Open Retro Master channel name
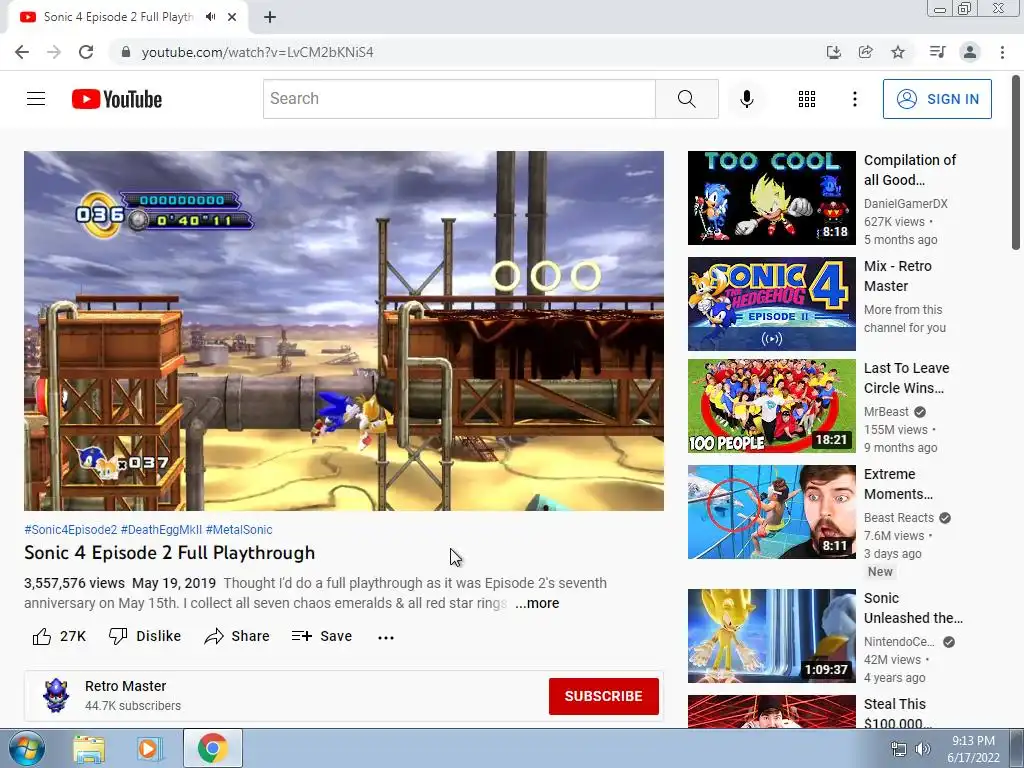This screenshot has width=1024, height=768. [x=125, y=686]
